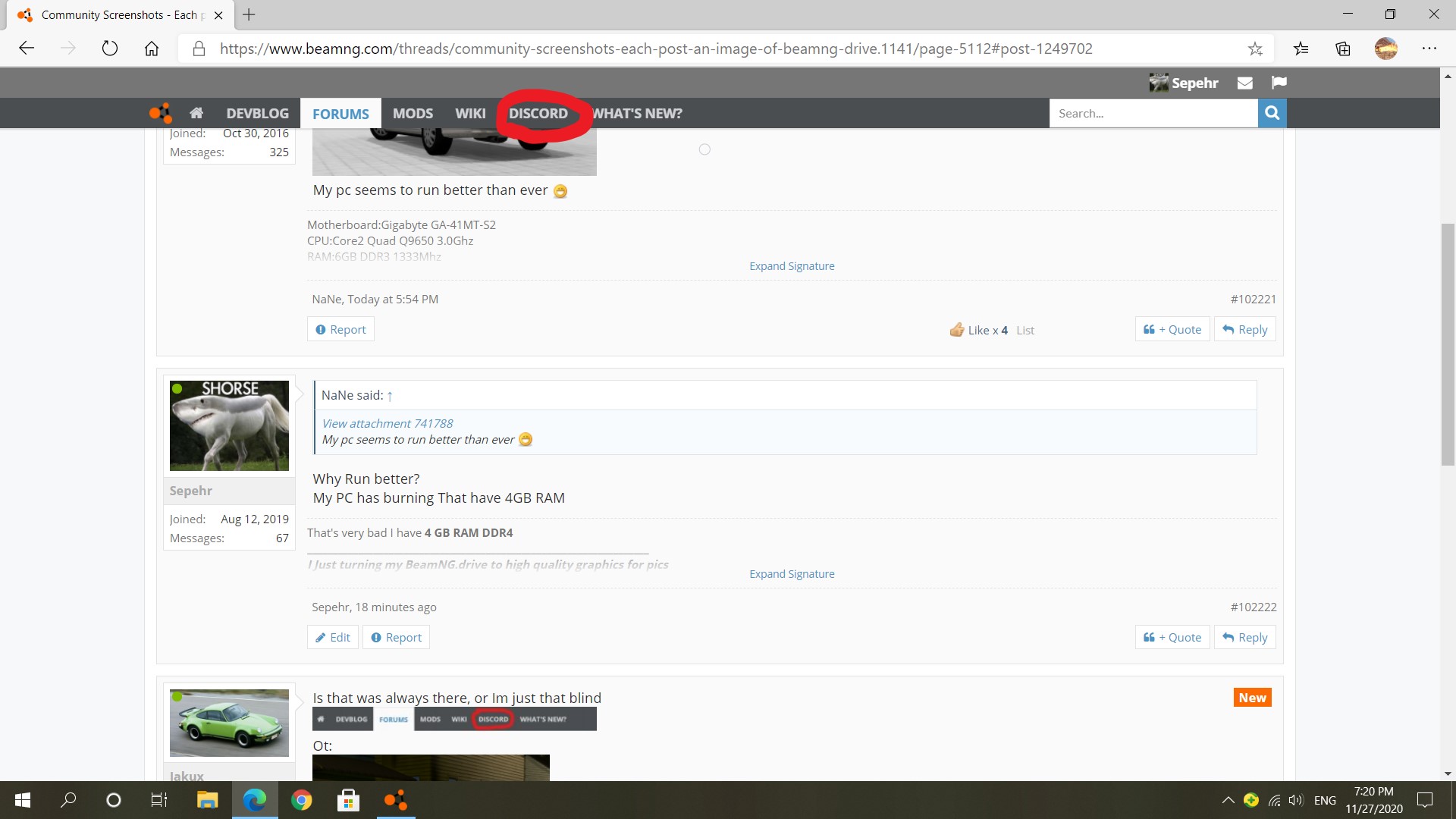Open the alerts flag icon

[1279, 83]
